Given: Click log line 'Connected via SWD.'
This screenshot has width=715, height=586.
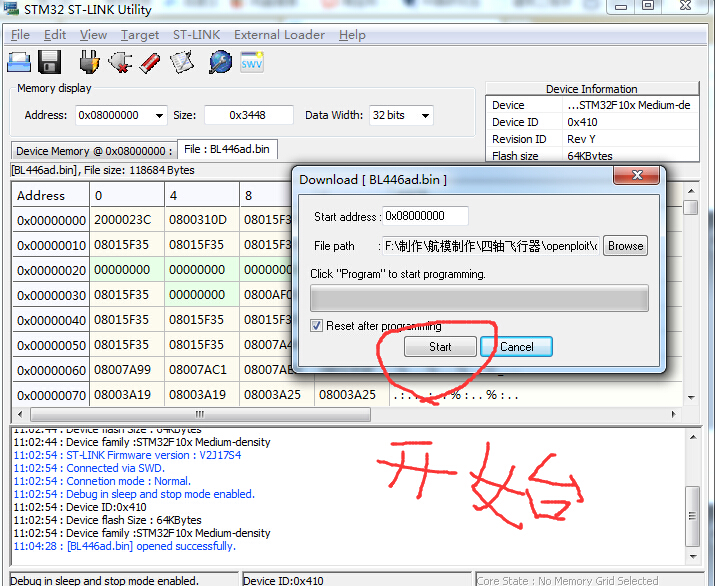Looking at the screenshot, I should click(89, 468).
